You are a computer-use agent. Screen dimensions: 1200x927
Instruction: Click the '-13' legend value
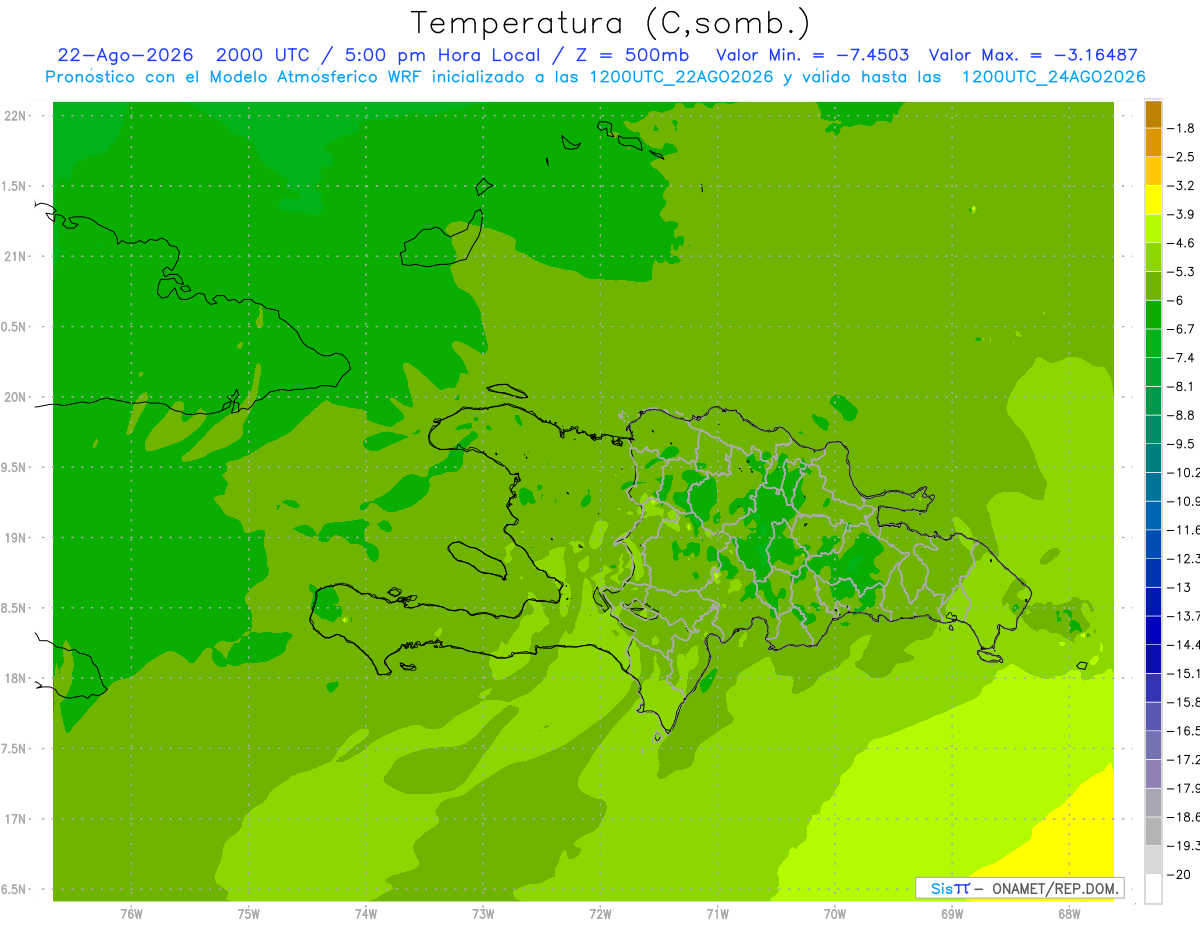pyautogui.click(x=1180, y=587)
